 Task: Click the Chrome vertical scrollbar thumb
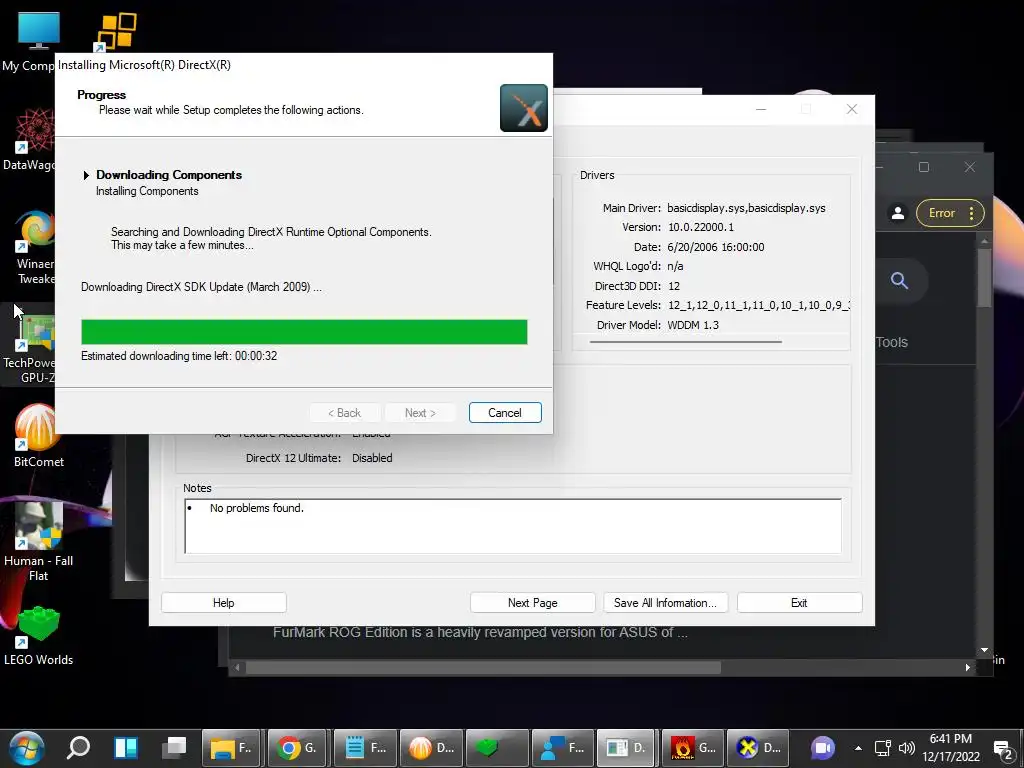click(x=984, y=278)
